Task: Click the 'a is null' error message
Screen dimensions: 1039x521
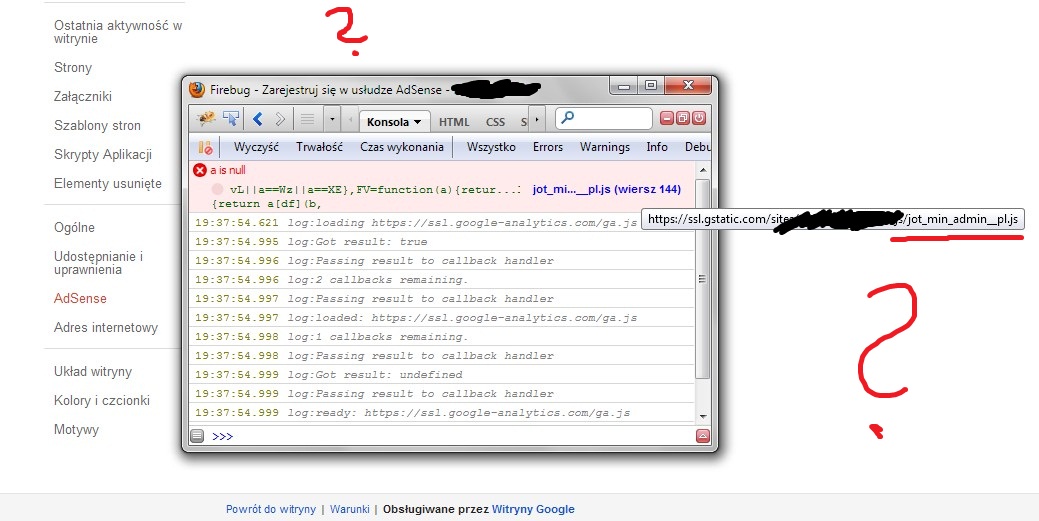Action: point(228,170)
